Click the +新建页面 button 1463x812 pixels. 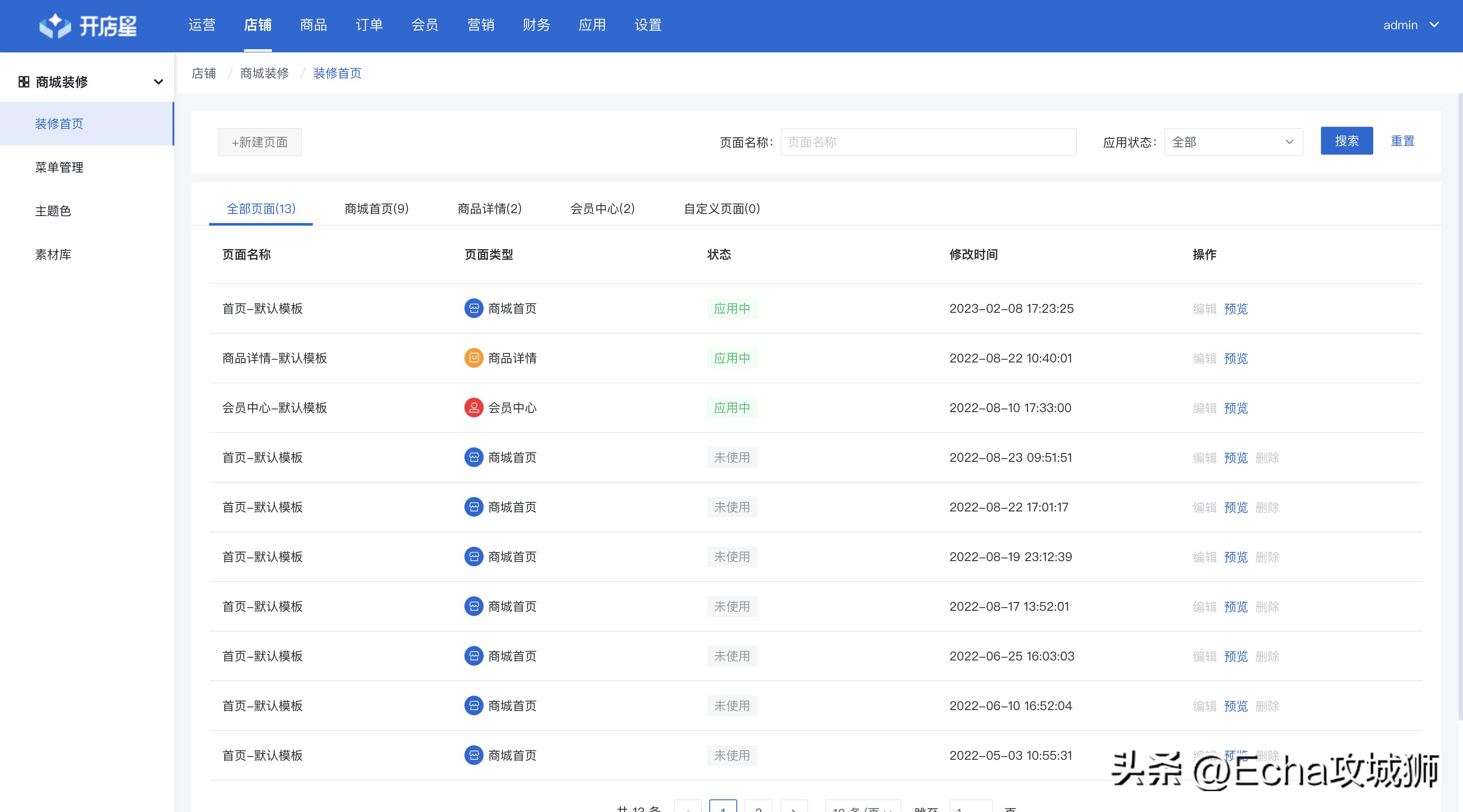coord(259,142)
